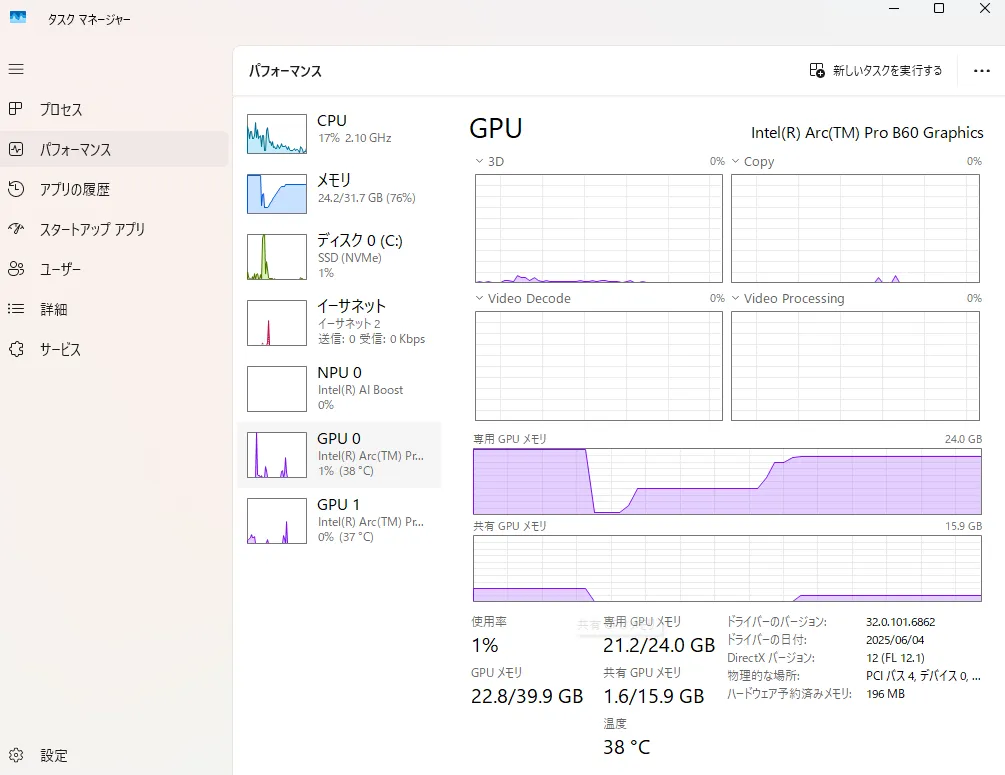Screen dimensions: 1005x775
Task: Open the Copy engine selector chevron
Action: tap(736, 161)
